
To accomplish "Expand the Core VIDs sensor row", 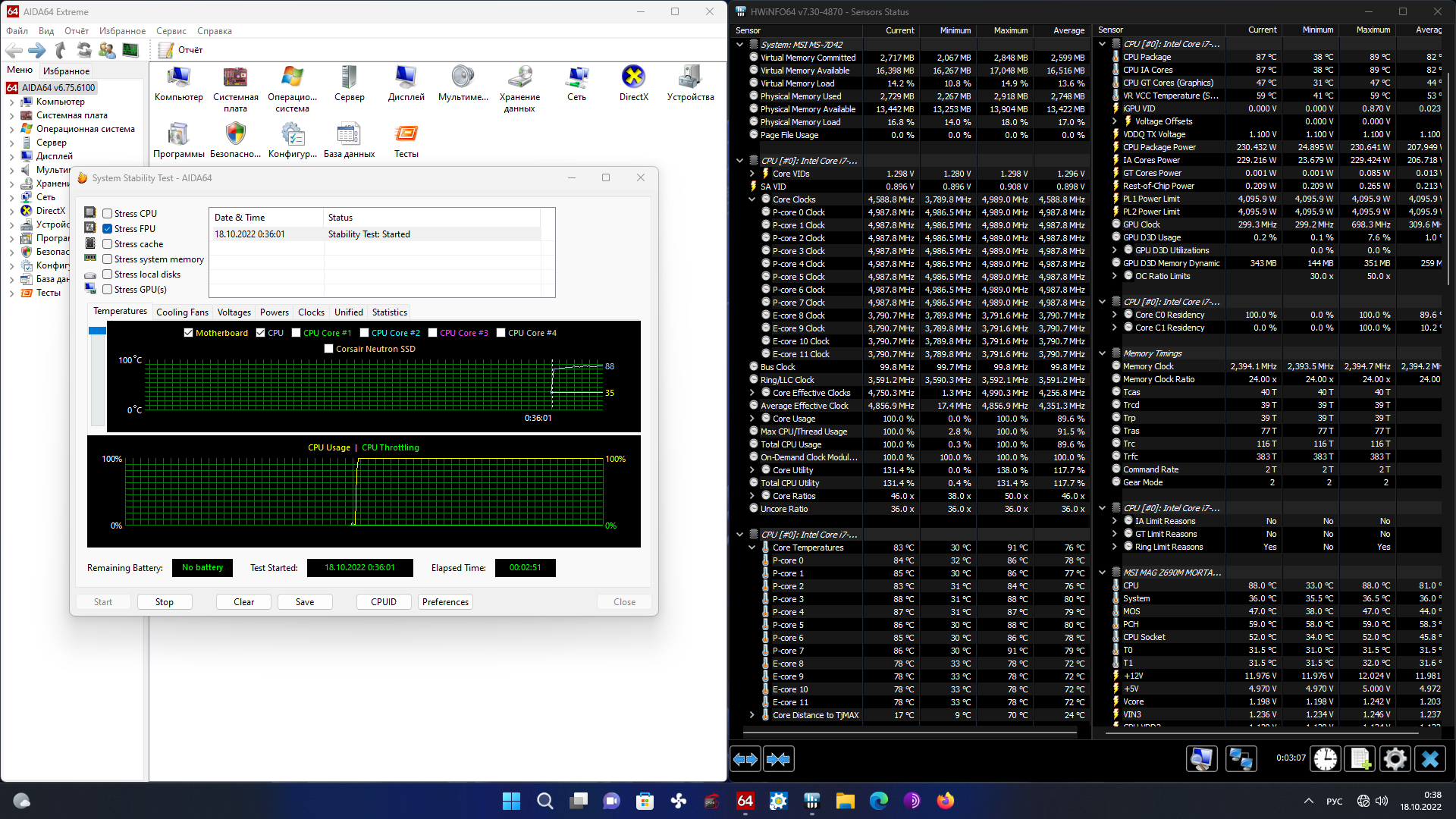I will 752,174.
